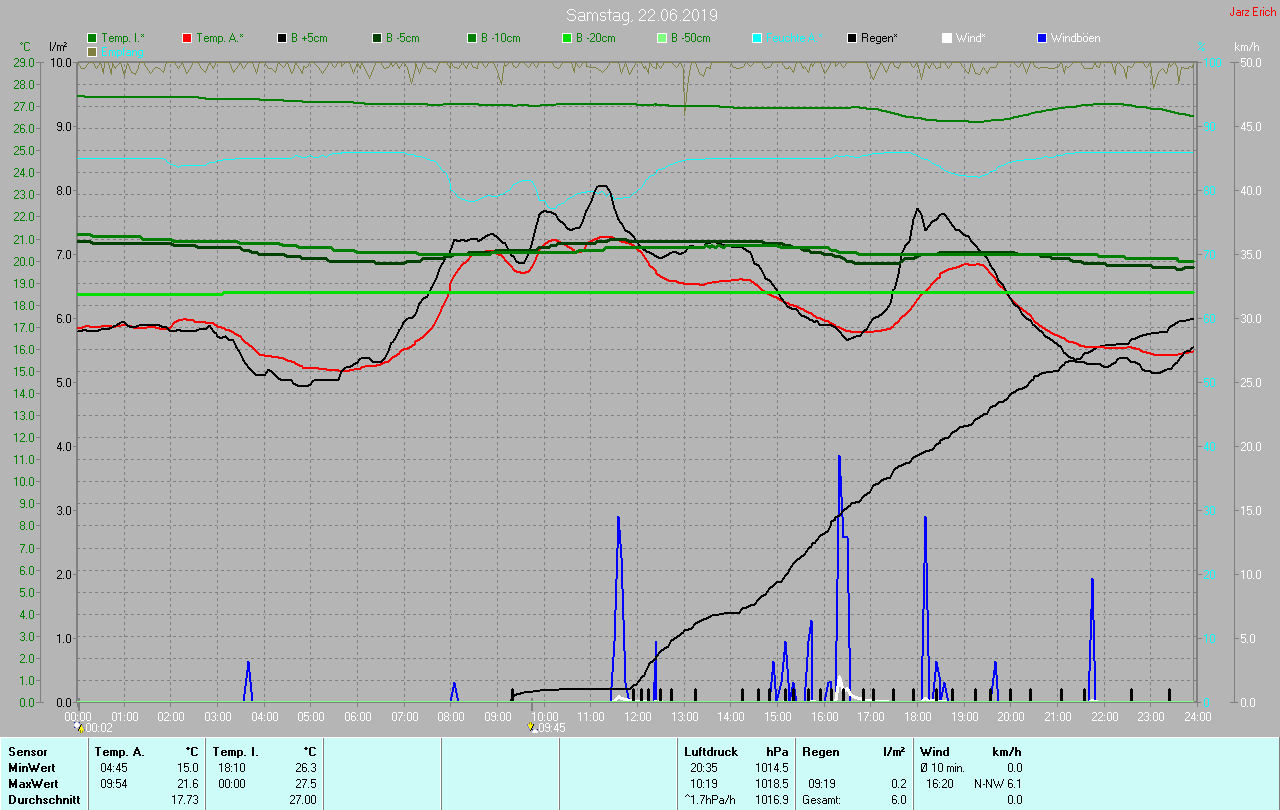Viewport: 1280px width, 810px height.
Task: Click the white Wind legend square
Action: pos(947,38)
